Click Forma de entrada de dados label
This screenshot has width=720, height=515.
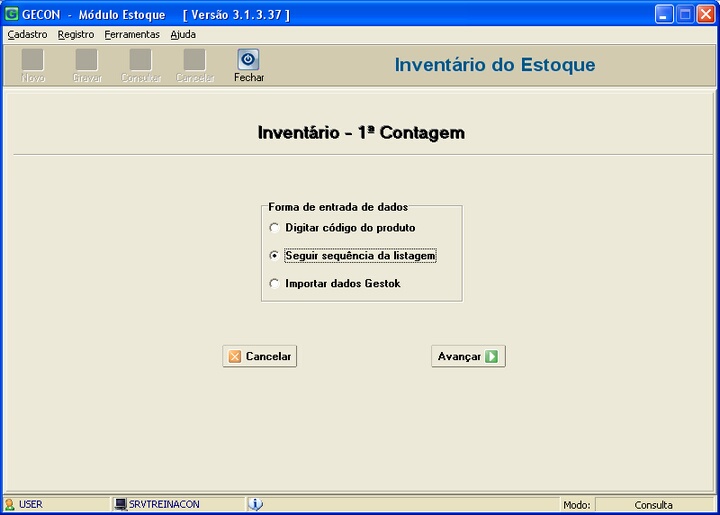pos(338,207)
